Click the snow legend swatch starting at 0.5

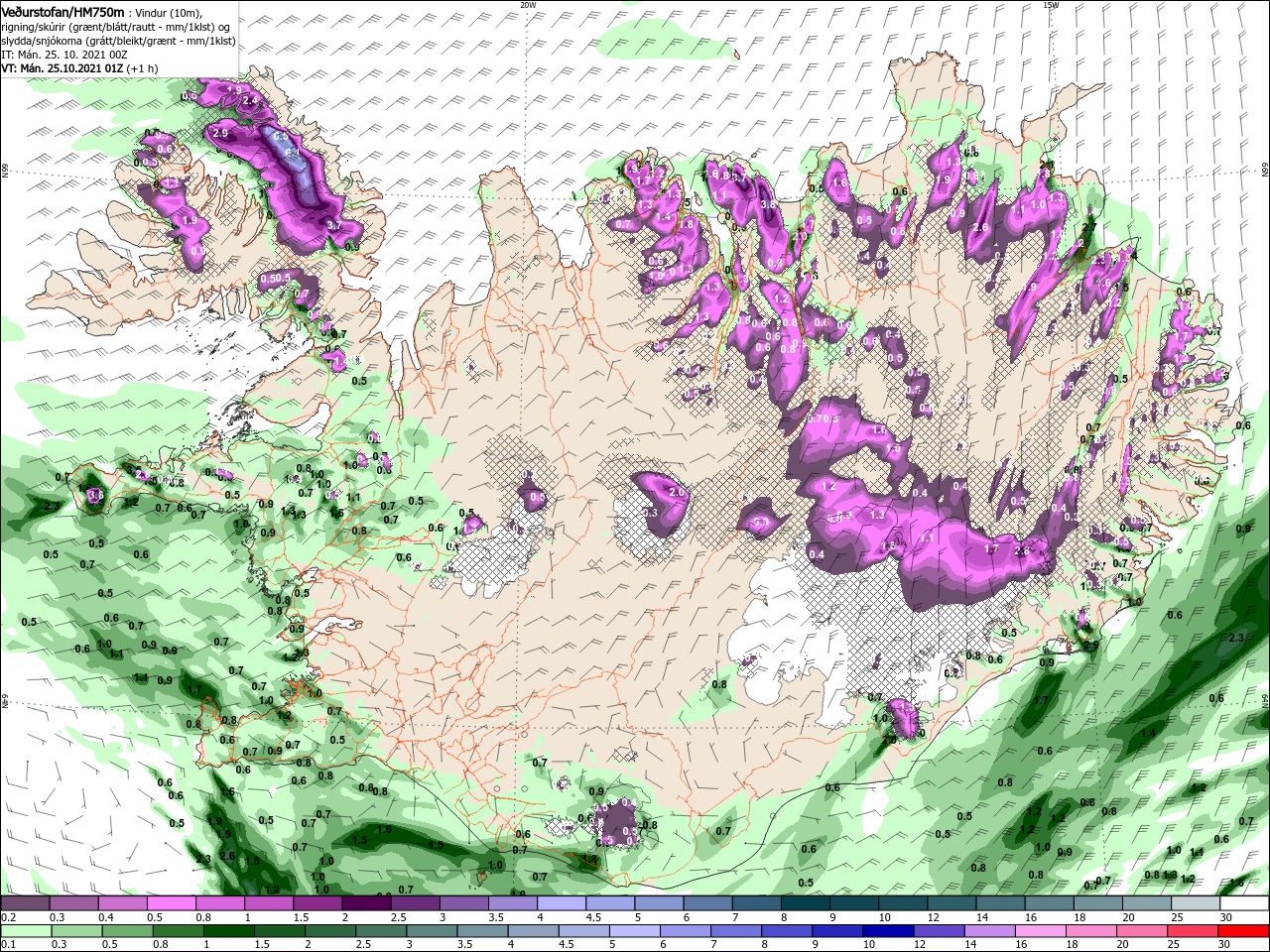coord(171,903)
